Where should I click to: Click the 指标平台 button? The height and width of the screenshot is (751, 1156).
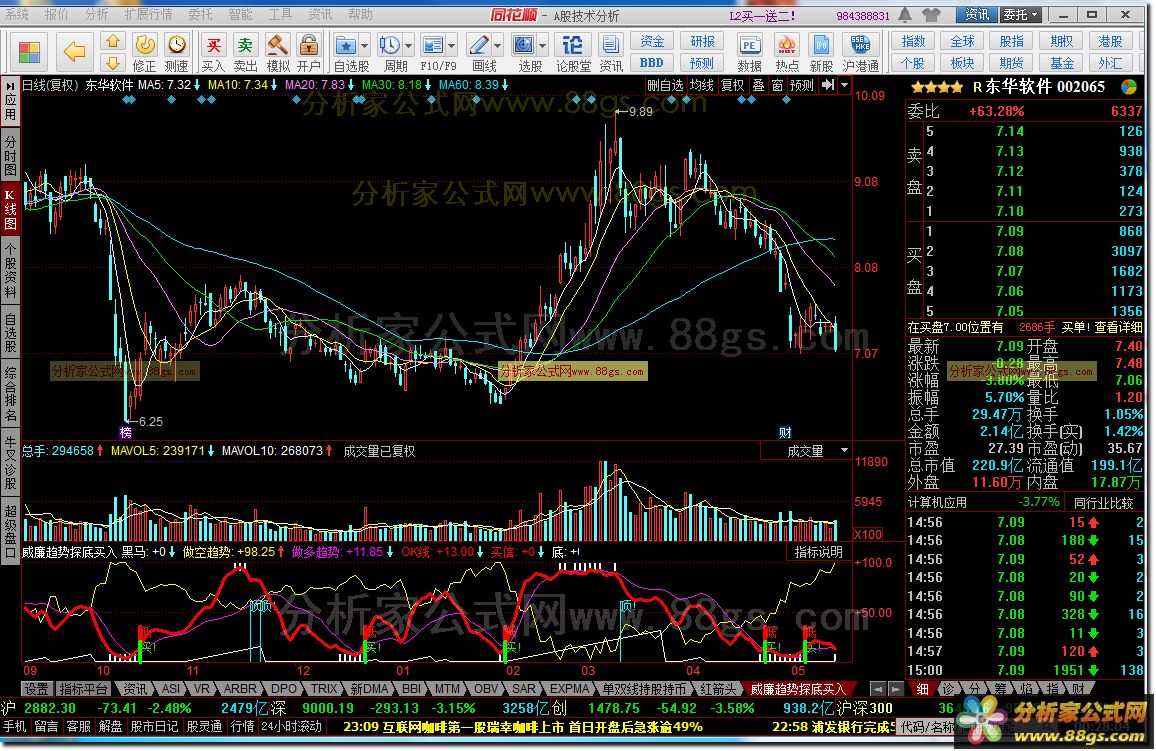click(84, 689)
